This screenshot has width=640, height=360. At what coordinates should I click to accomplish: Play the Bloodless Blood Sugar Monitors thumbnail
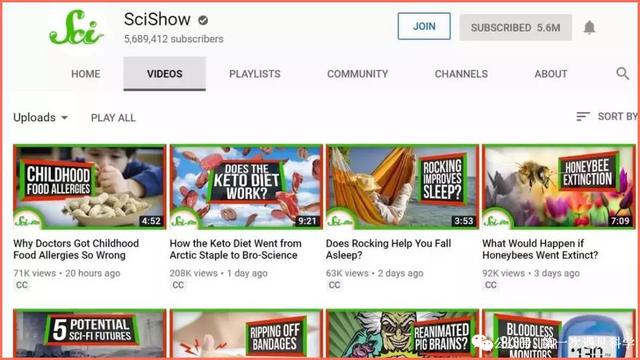coord(559,333)
